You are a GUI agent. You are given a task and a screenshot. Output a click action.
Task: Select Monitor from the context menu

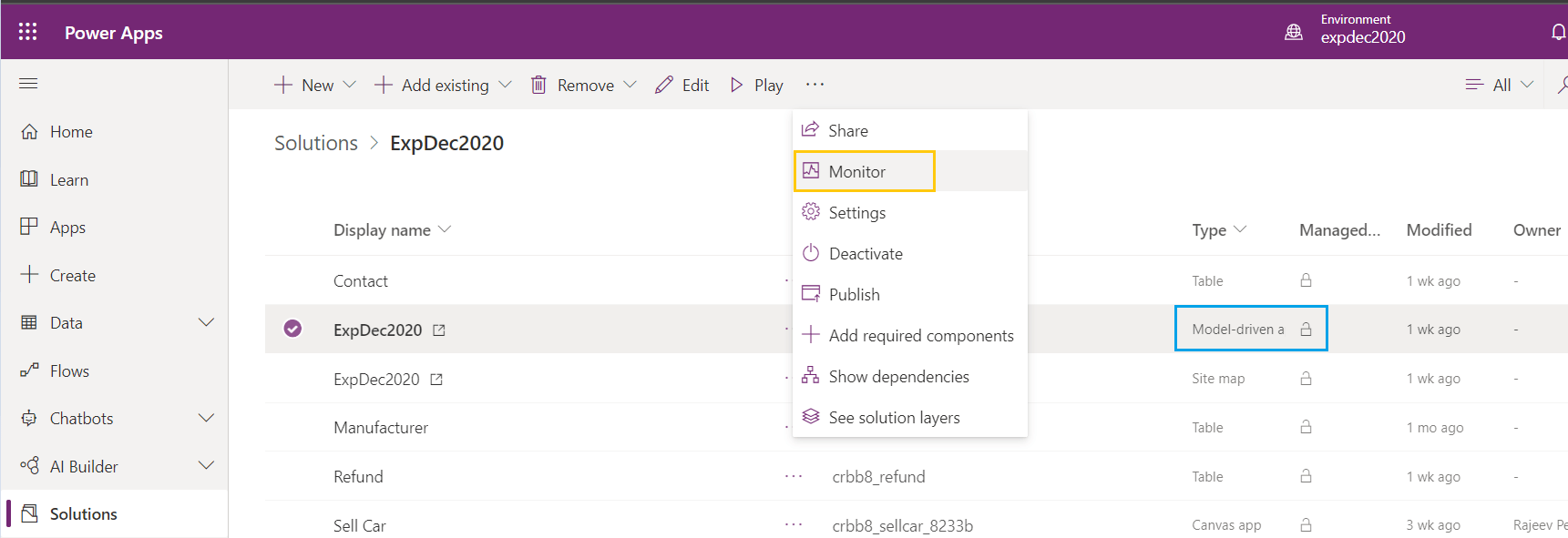910,171
